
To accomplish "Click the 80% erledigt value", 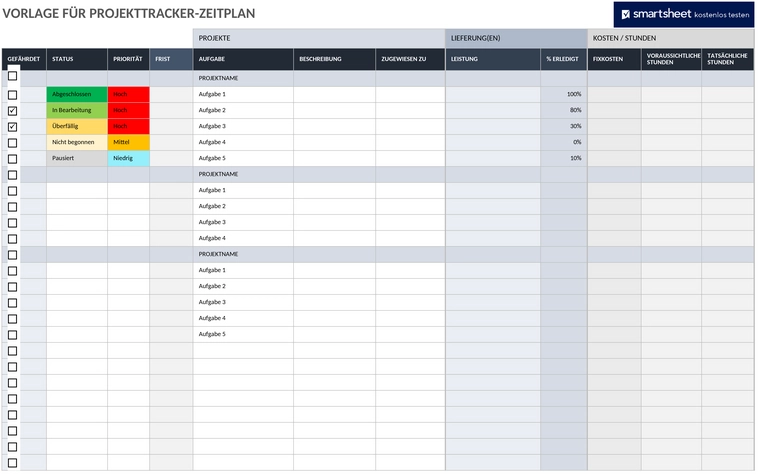I will pos(575,111).
